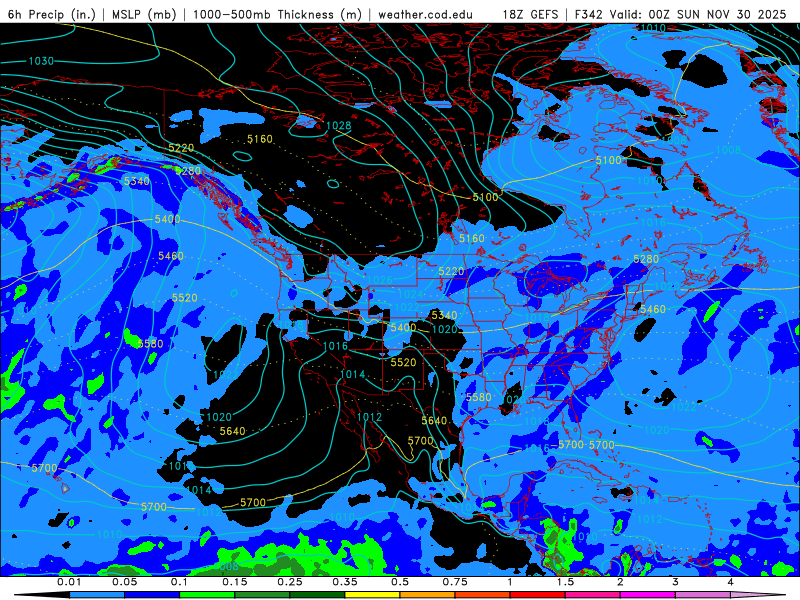Click the bright green legend color swatch

(x=207, y=595)
